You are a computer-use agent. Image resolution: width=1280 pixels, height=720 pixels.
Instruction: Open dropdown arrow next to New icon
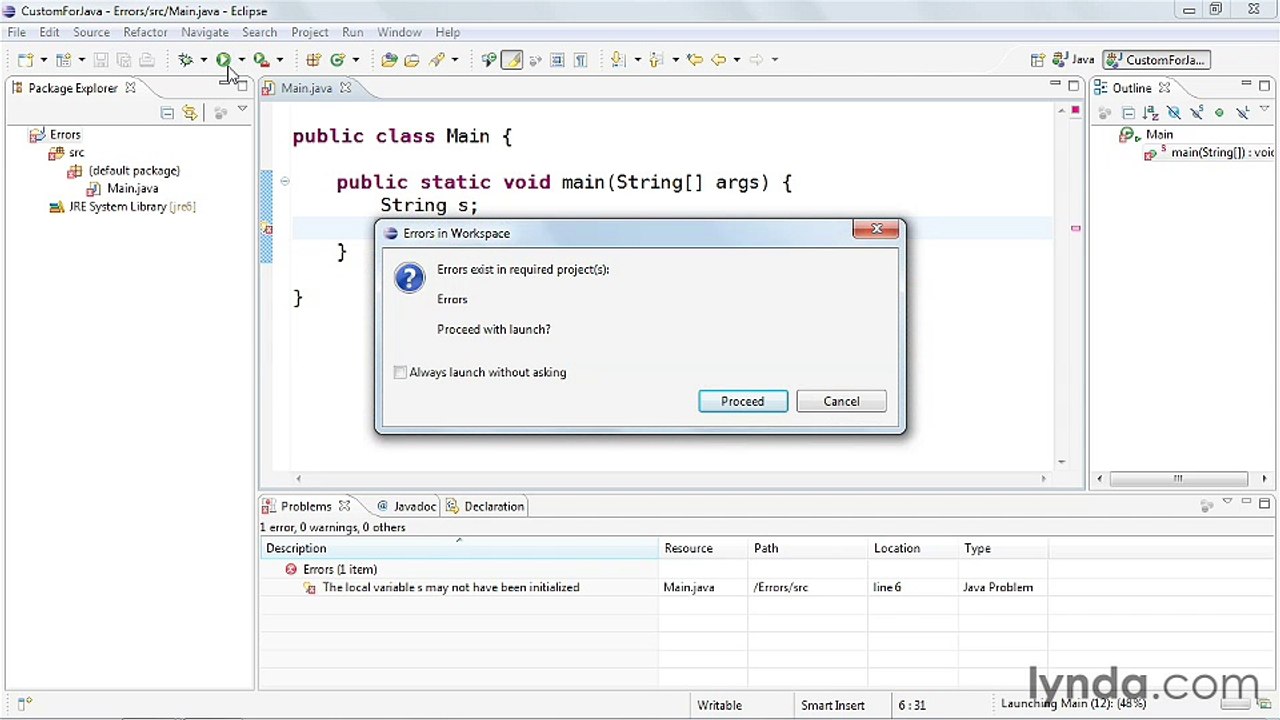pyautogui.click(x=43, y=60)
